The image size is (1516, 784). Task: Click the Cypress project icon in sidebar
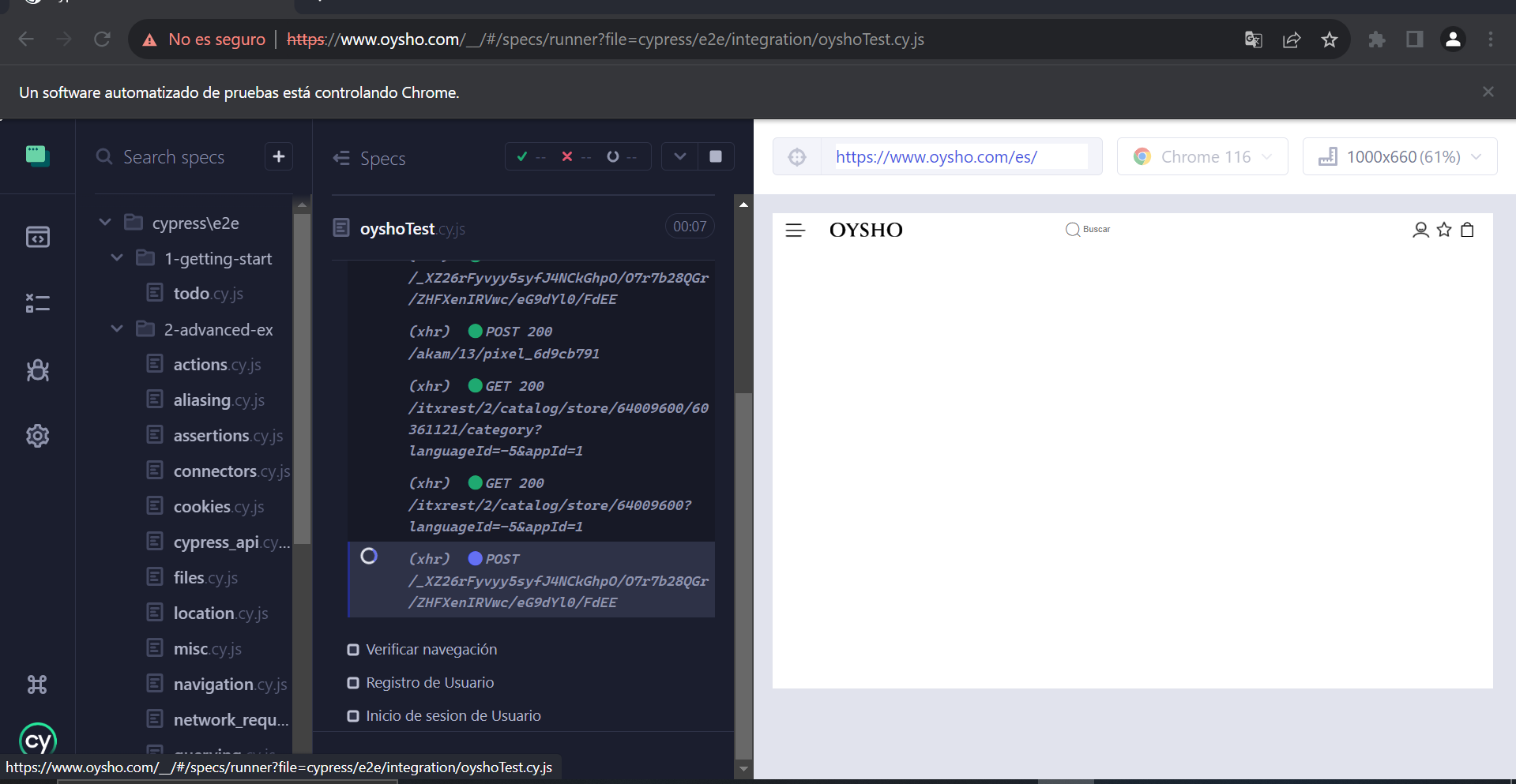tap(37, 156)
